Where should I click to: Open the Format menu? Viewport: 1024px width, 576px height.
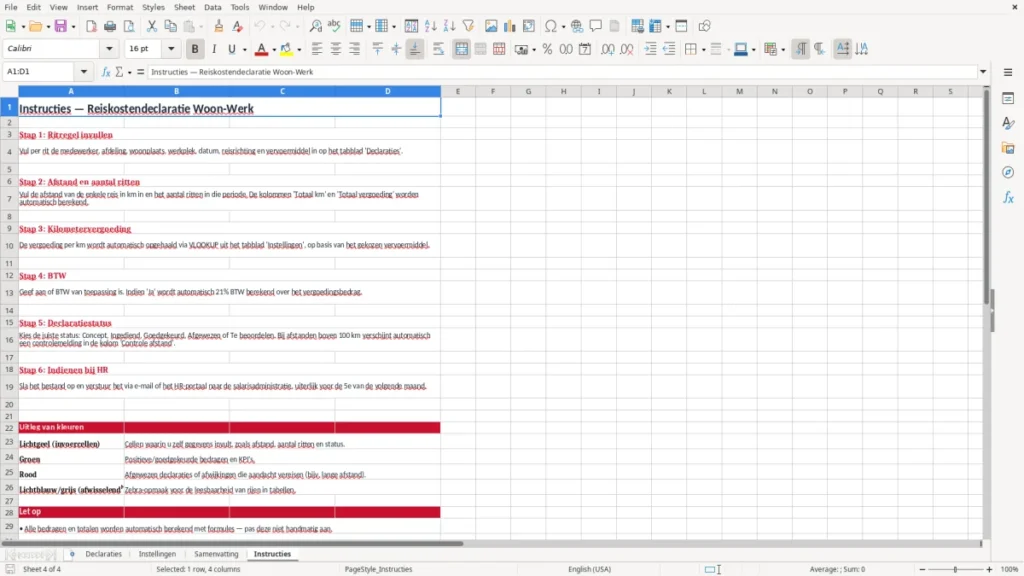tap(120, 7)
